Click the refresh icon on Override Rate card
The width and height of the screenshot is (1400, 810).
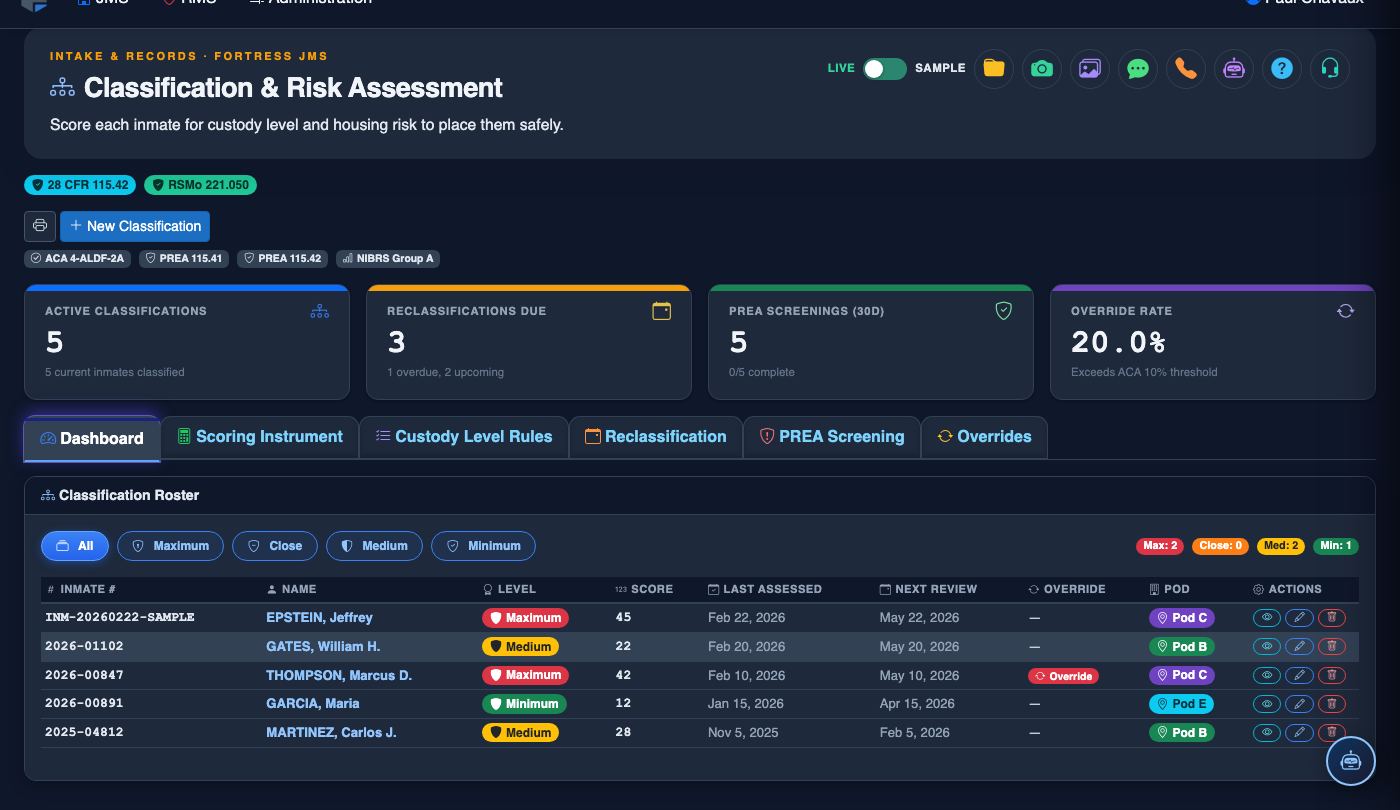tap(1346, 311)
